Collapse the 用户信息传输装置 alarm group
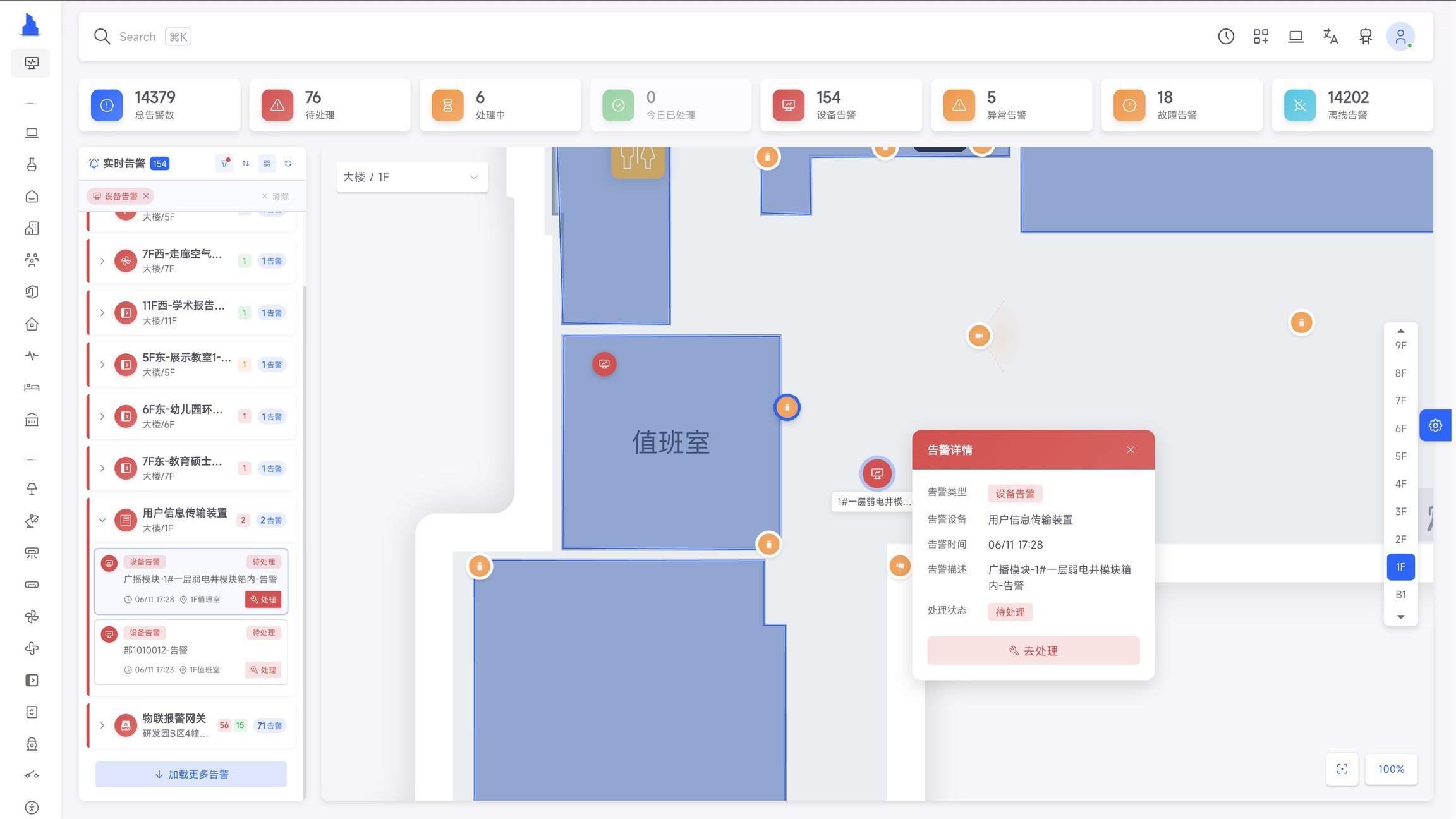The image size is (1456, 819). click(x=103, y=519)
